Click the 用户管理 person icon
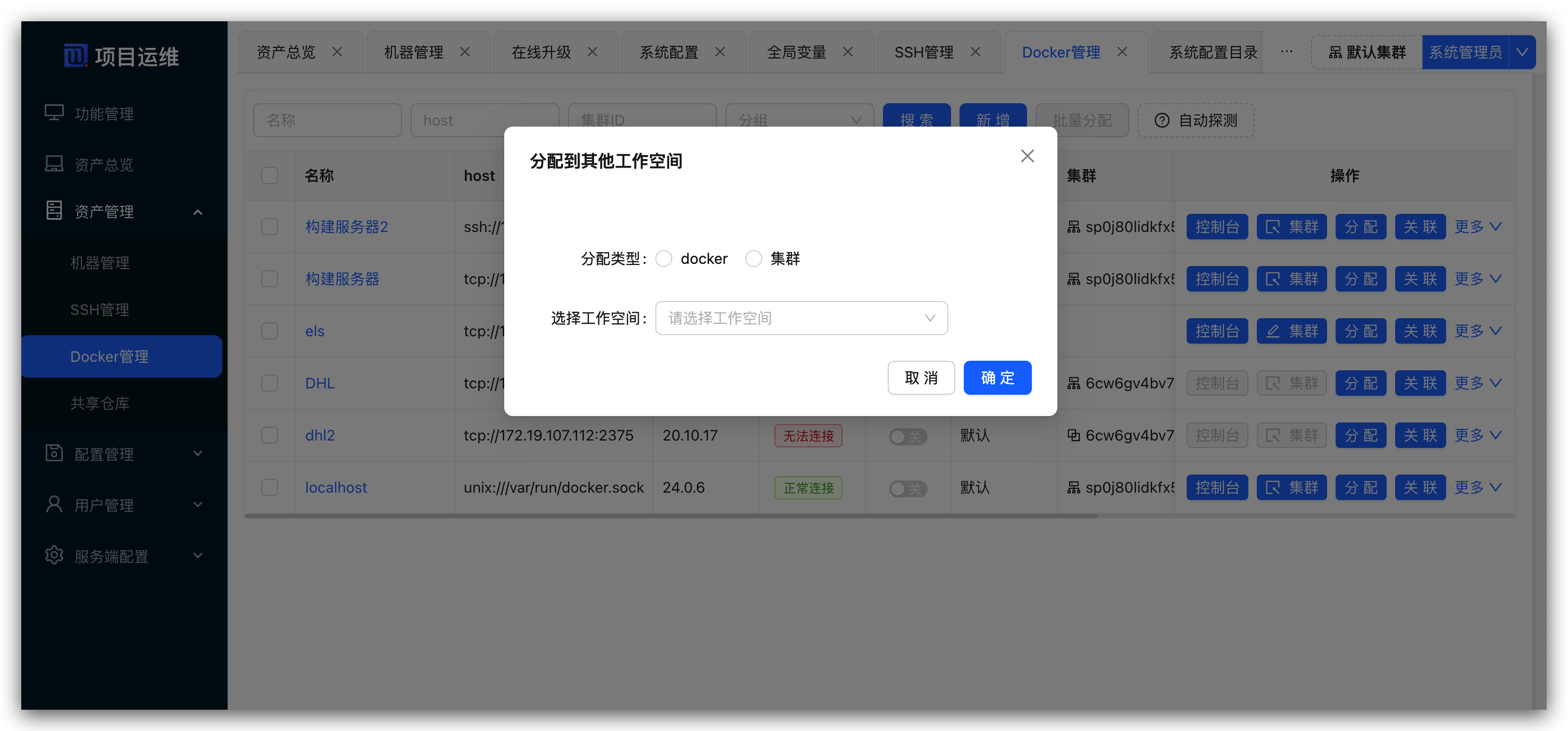The image size is (1568, 731). 54,504
